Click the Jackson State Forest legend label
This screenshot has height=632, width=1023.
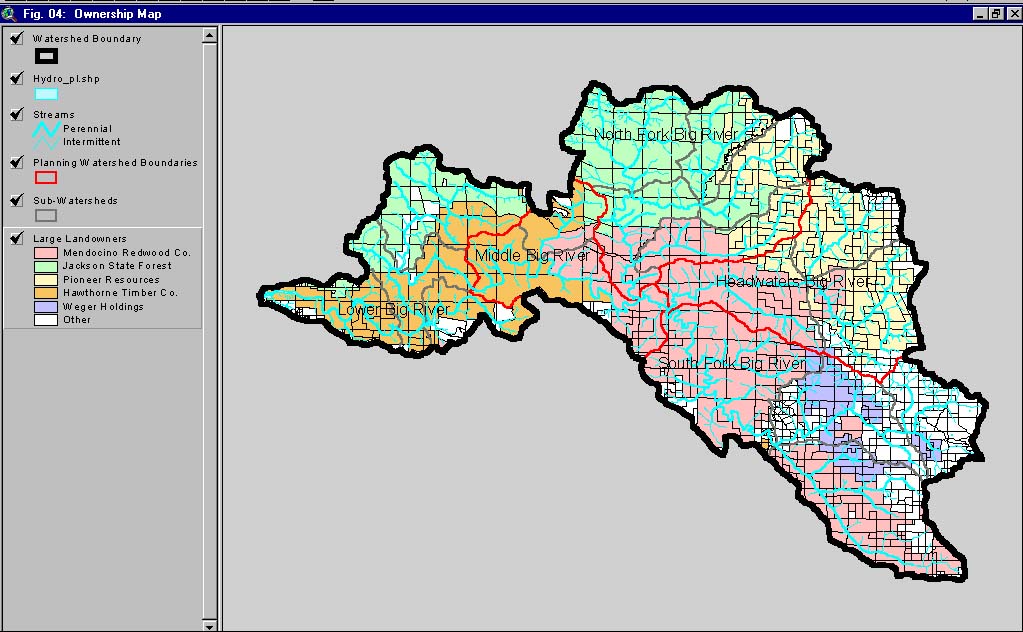coord(117,266)
